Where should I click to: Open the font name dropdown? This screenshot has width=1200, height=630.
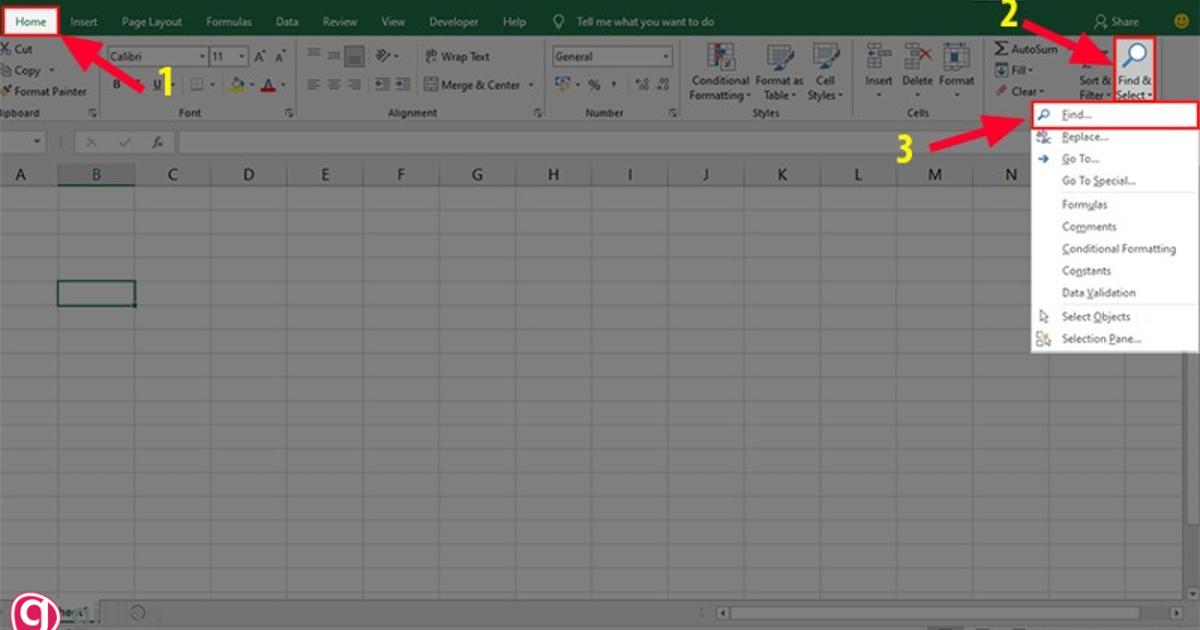pyautogui.click(x=203, y=56)
